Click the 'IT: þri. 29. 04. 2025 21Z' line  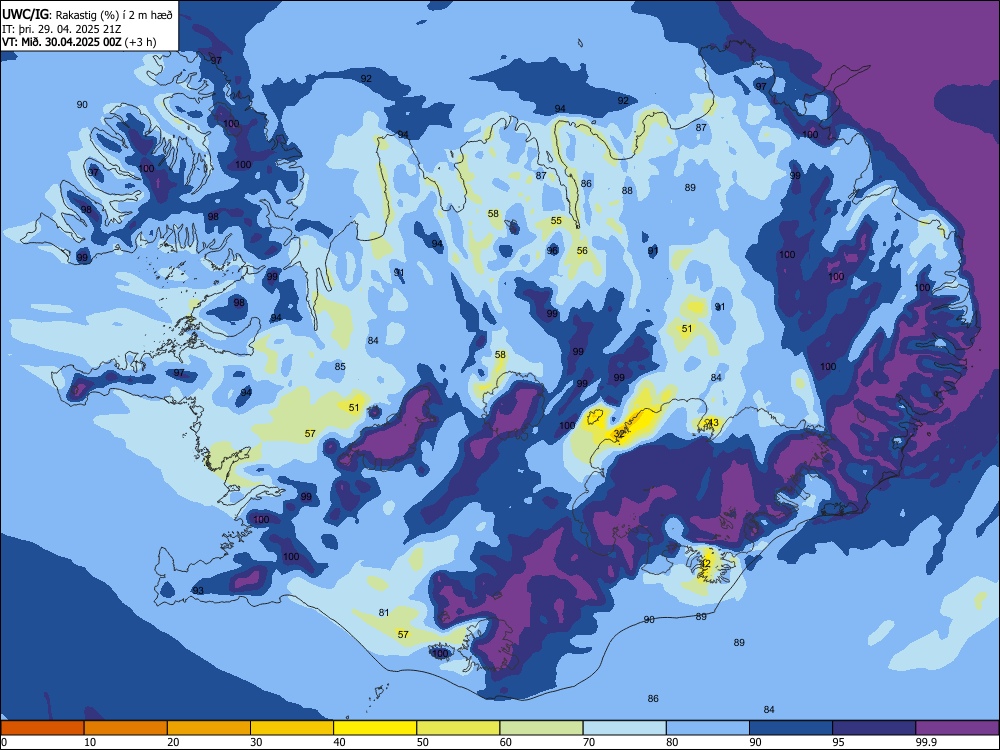click(x=62, y=29)
